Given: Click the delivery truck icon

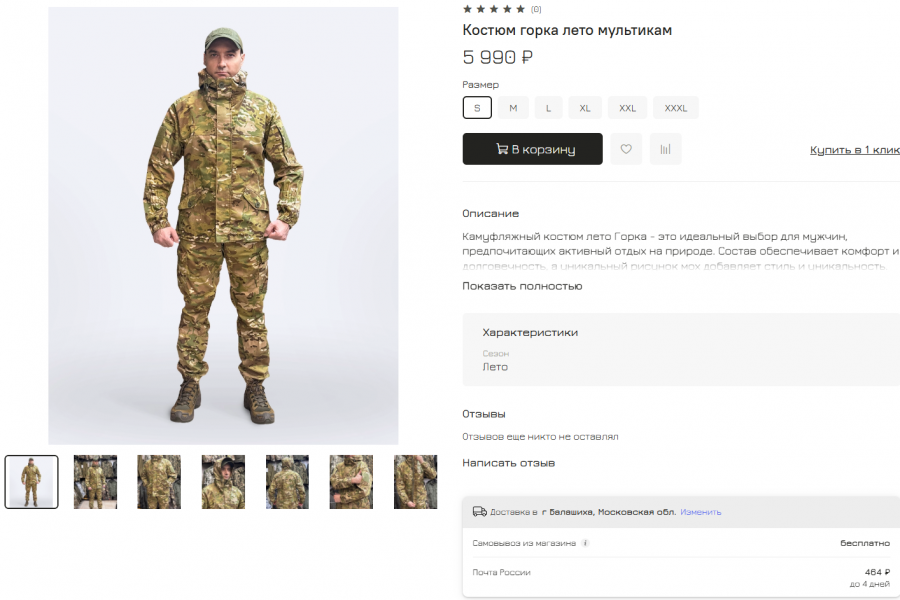Looking at the screenshot, I should coord(480,512).
